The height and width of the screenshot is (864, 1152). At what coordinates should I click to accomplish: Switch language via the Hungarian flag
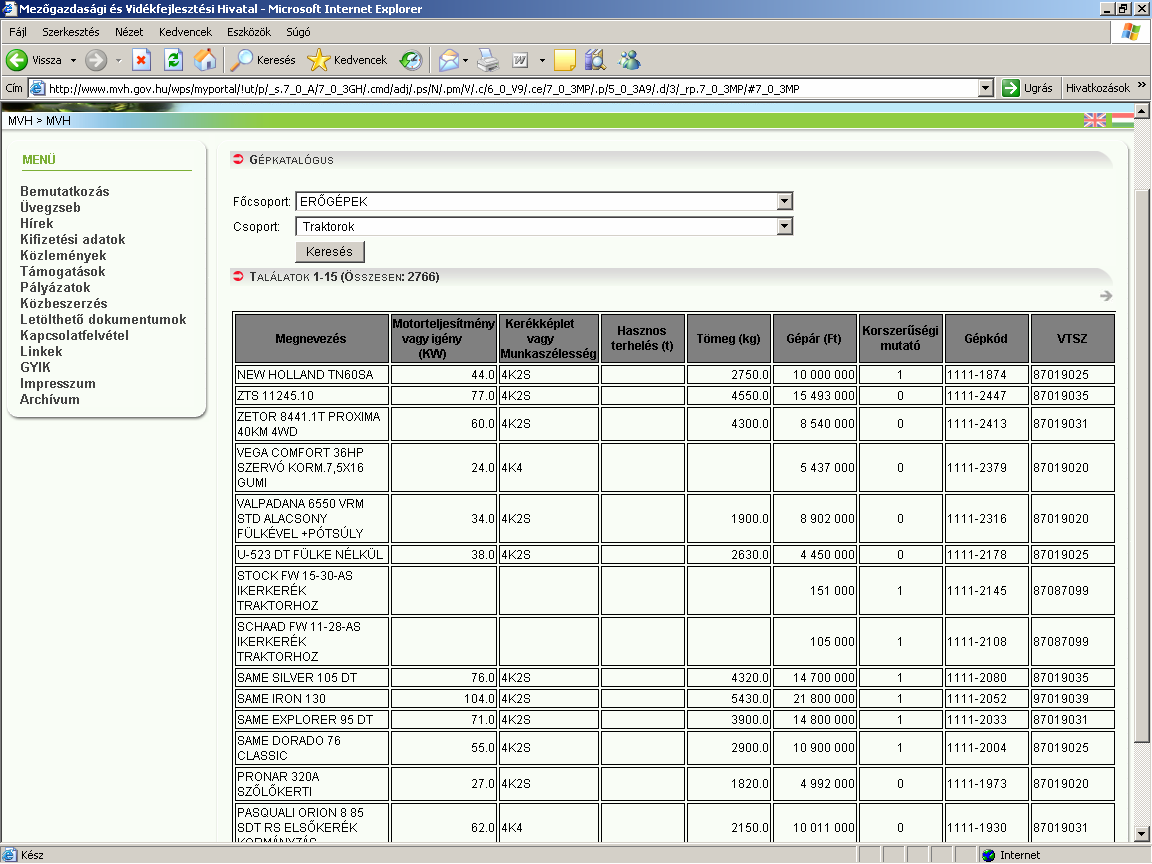pos(1122,120)
